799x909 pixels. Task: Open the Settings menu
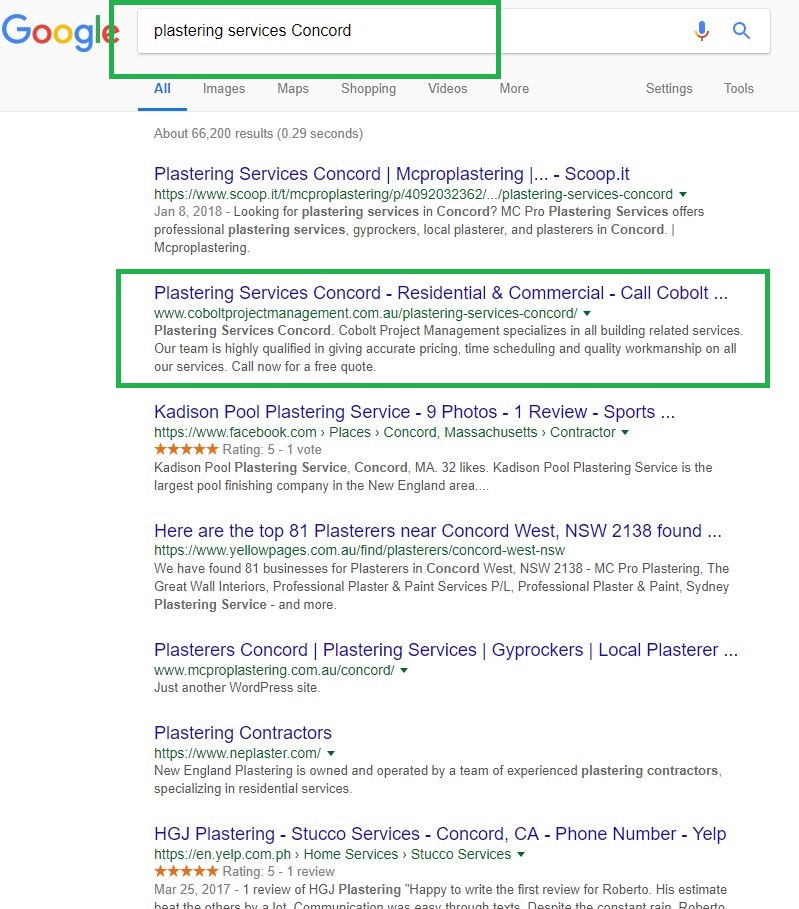669,89
